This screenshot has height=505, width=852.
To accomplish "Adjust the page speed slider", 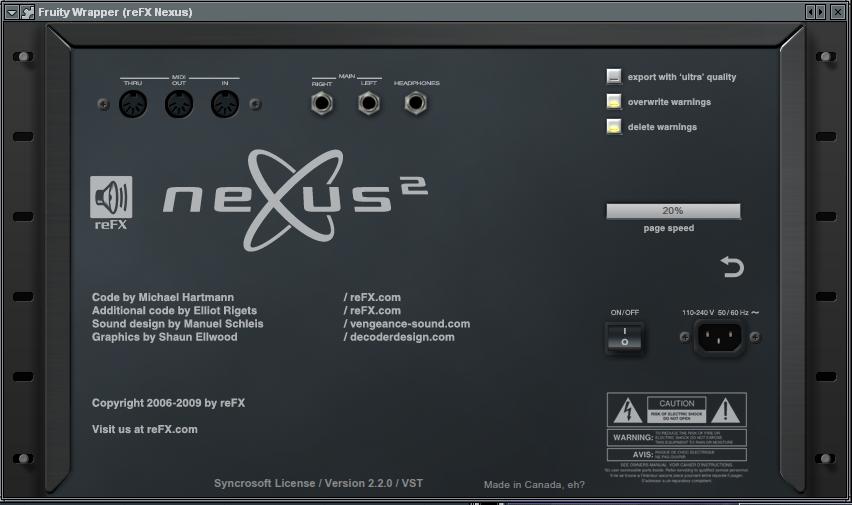I will click(673, 211).
